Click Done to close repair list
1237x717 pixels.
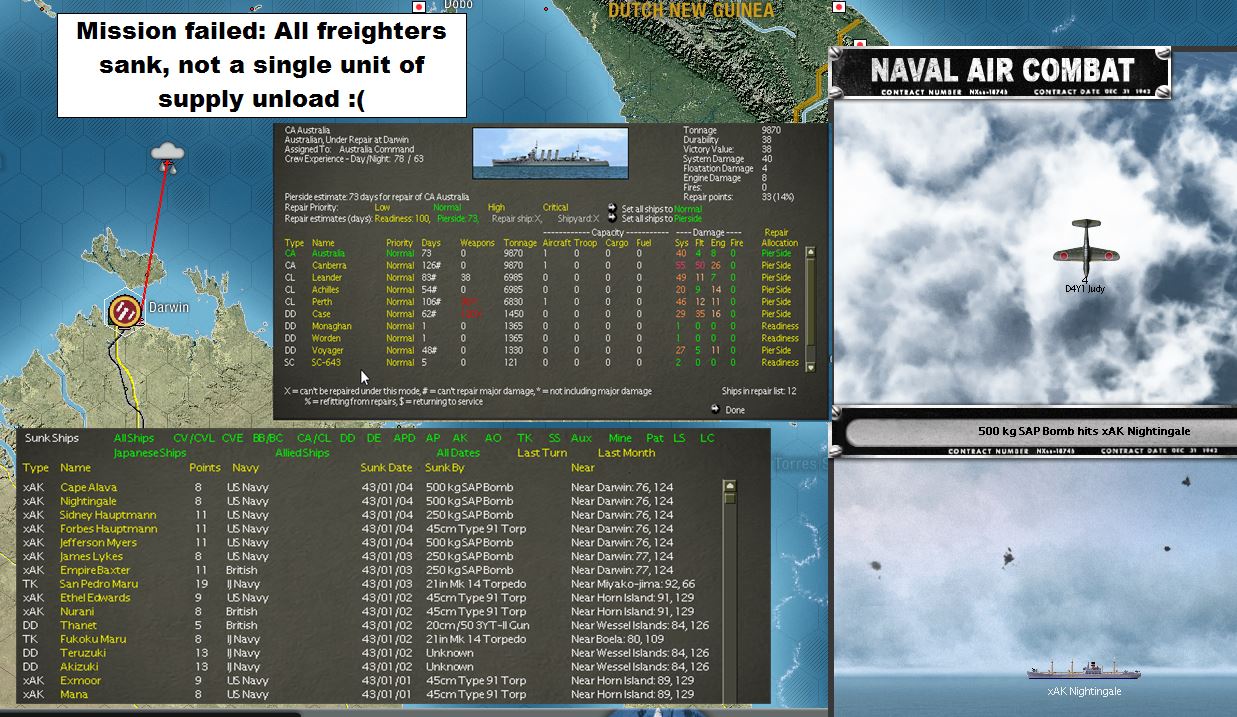tap(735, 409)
